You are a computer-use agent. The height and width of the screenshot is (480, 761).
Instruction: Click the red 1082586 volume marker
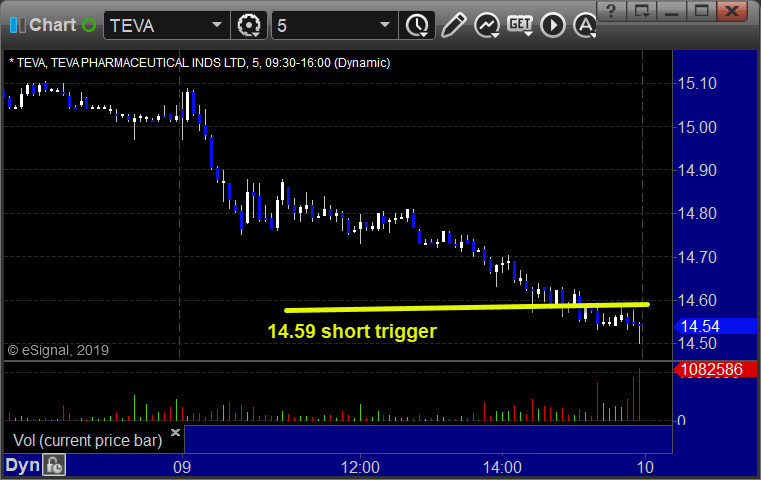715,369
